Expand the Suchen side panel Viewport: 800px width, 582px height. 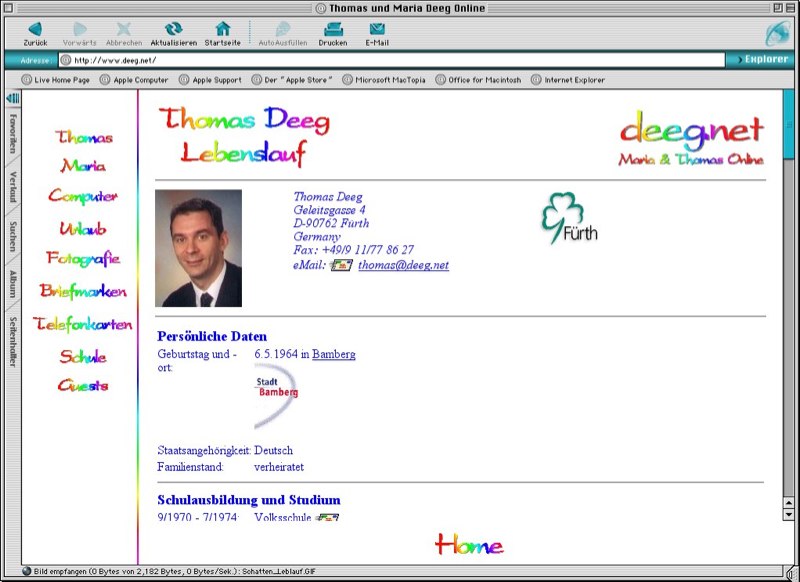pyautogui.click(x=13, y=236)
